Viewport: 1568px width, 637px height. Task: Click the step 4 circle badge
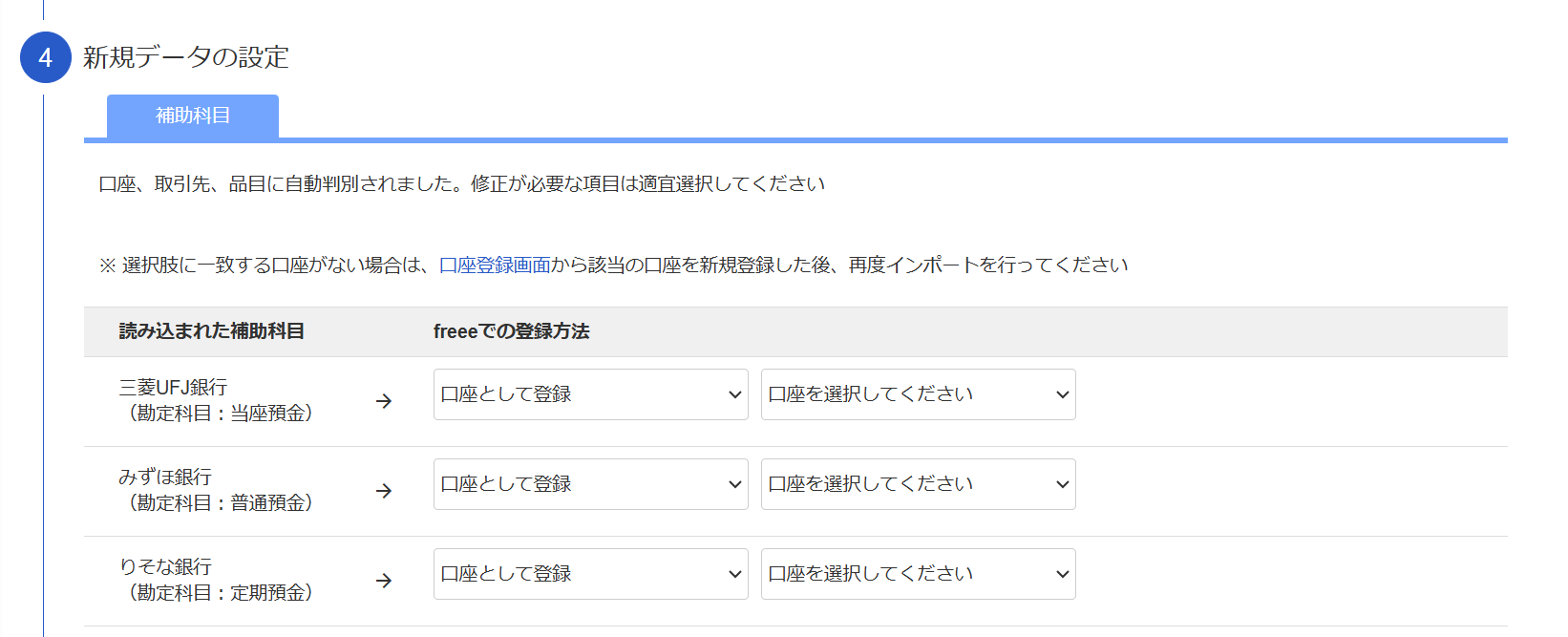[45, 57]
